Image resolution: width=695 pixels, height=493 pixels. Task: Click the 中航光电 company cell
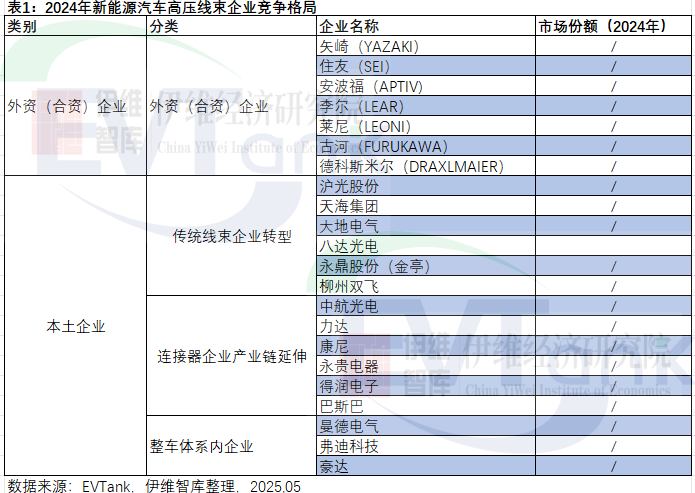[x=349, y=306]
